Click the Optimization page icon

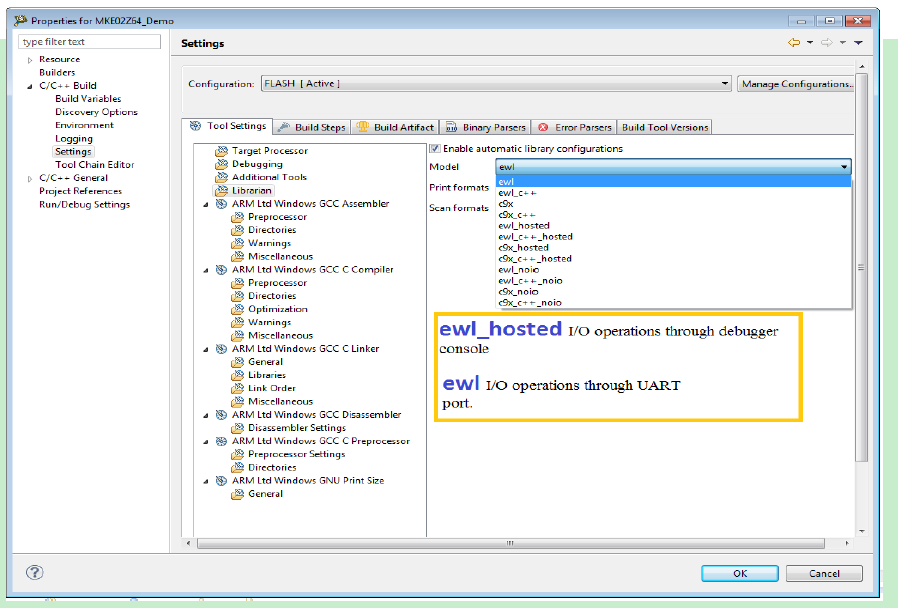coord(237,309)
